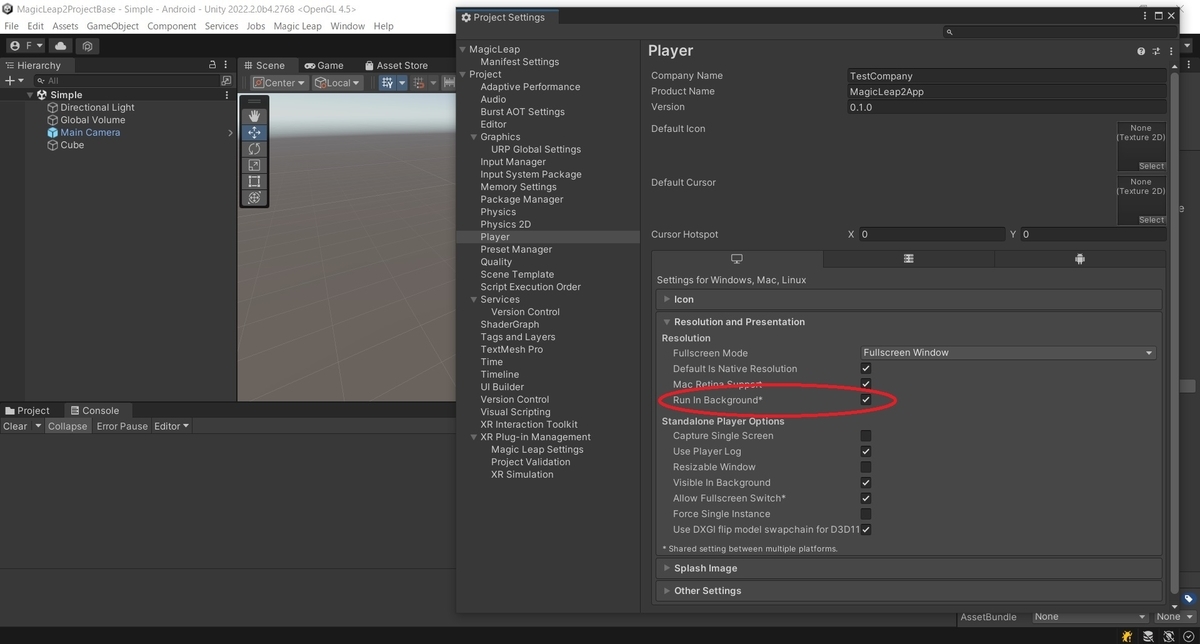
Task: Click Select under Default Icon
Action: (1152, 166)
